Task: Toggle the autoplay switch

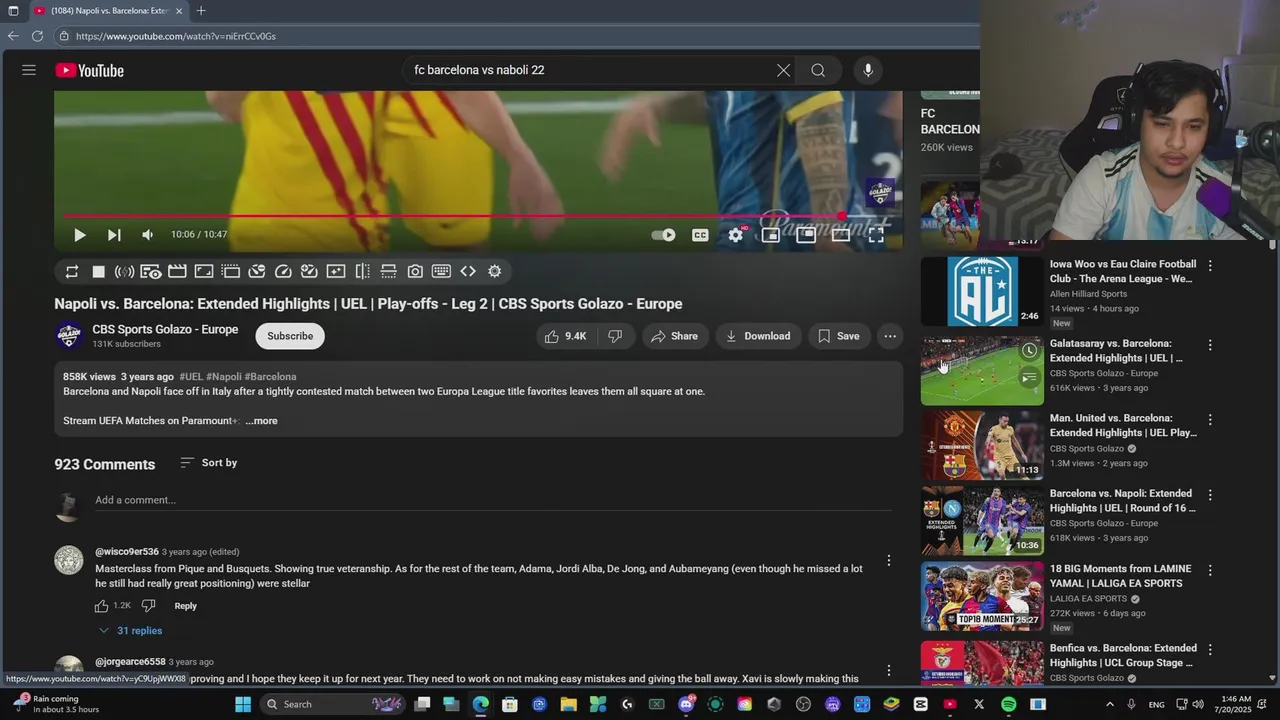Action: (663, 235)
